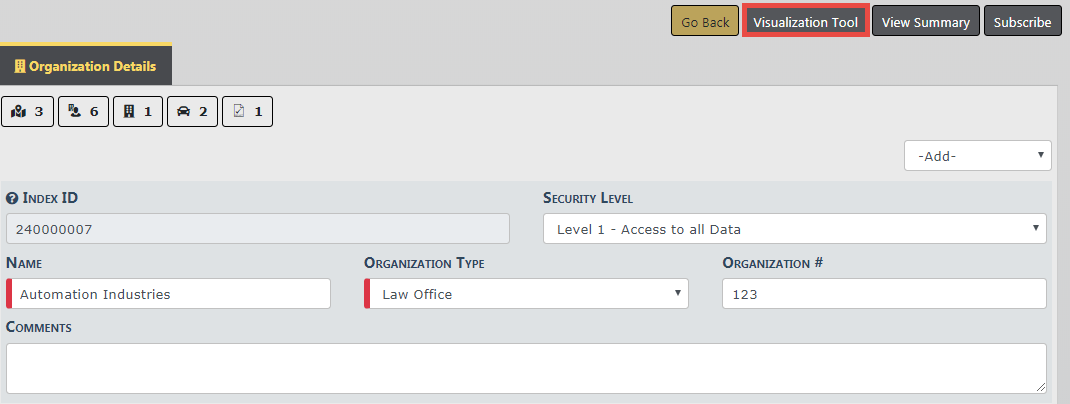Click inside the Comments text area
The width and height of the screenshot is (1070, 404).
click(x=525, y=368)
